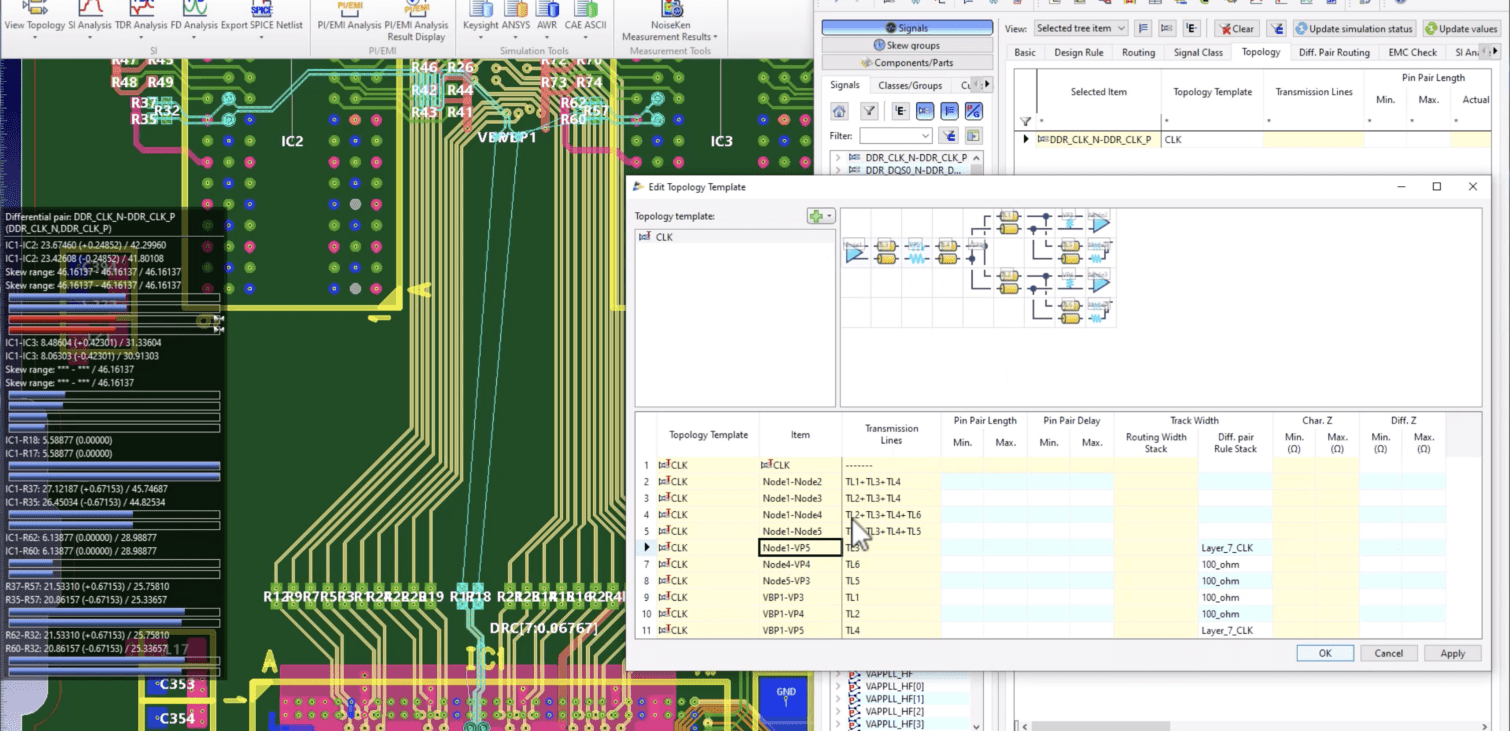Click Apply in Edit Topology Template dialog
The width and height of the screenshot is (1510, 731).
pyautogui.click(x=1452, y=653)
